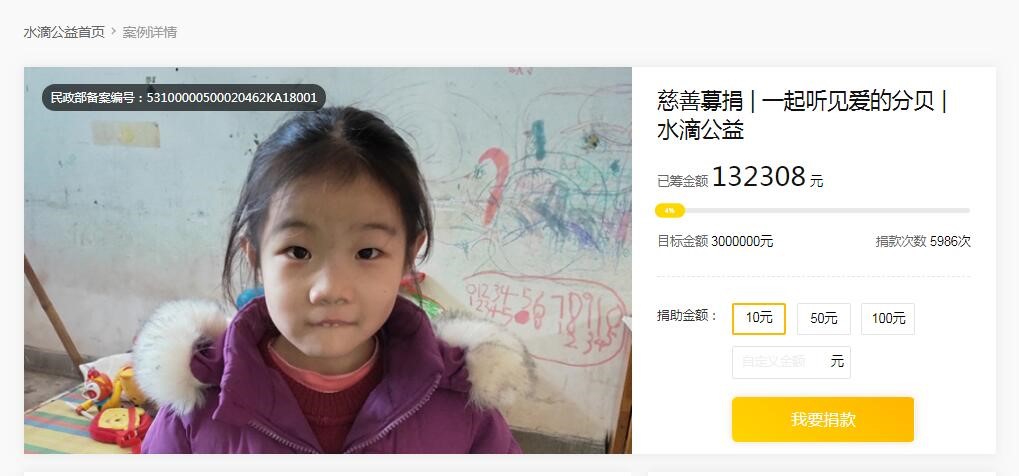Click the 捐助金额 label
The height and width of the screenshot is (476, 1019).
687,316
